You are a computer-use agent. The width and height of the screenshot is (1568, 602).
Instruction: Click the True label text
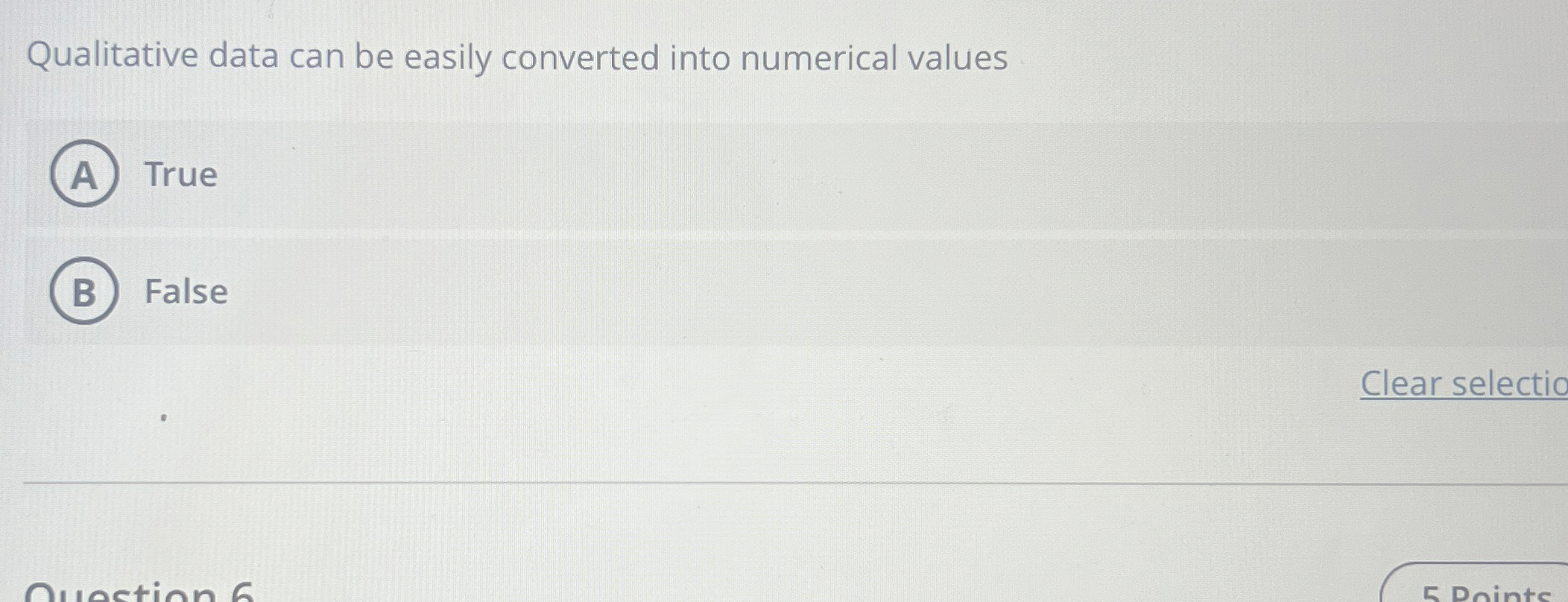coord(180,175)
